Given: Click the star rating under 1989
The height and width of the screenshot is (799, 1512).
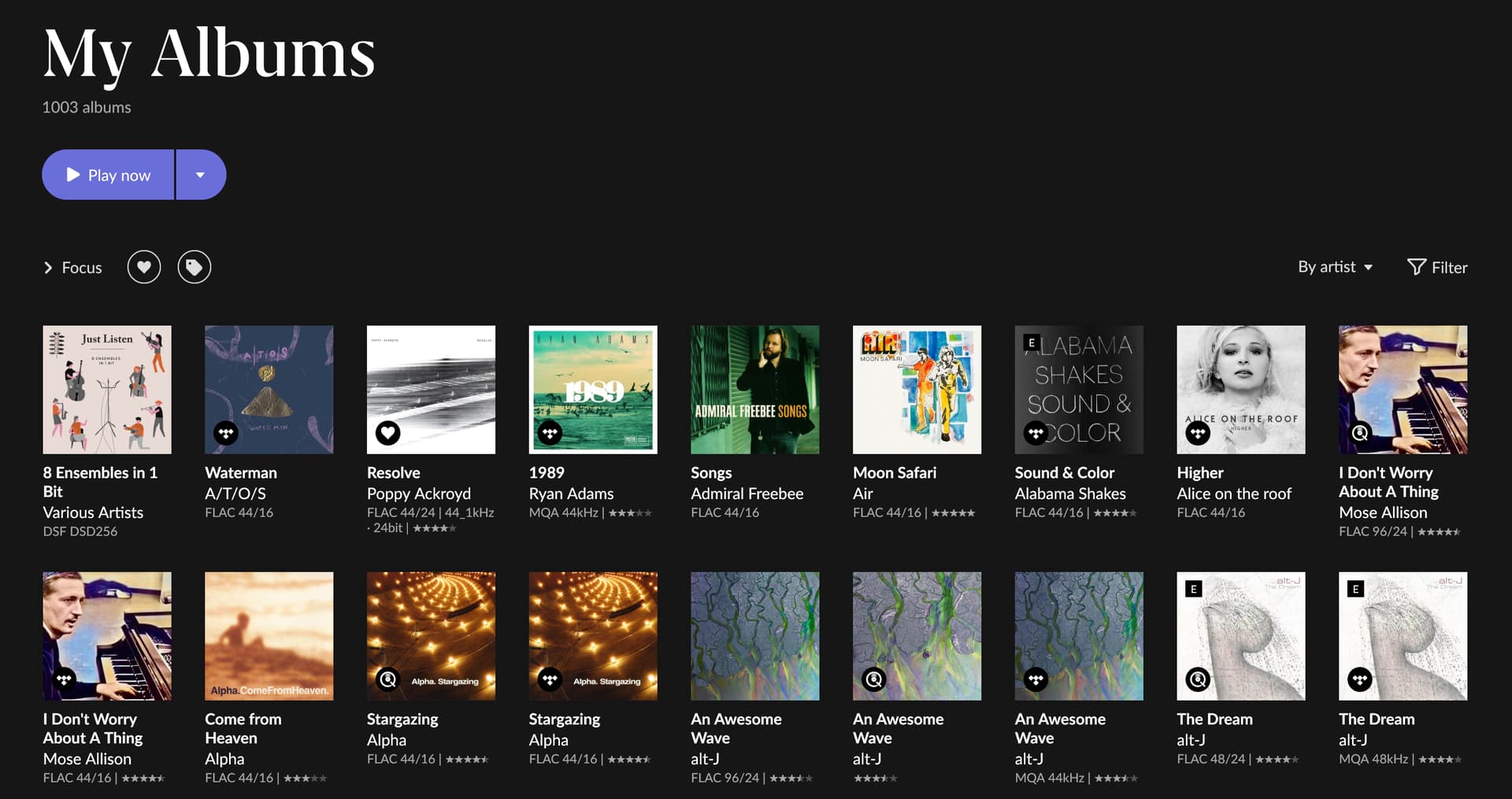Looking at the screenshot, I should (630, 513).
